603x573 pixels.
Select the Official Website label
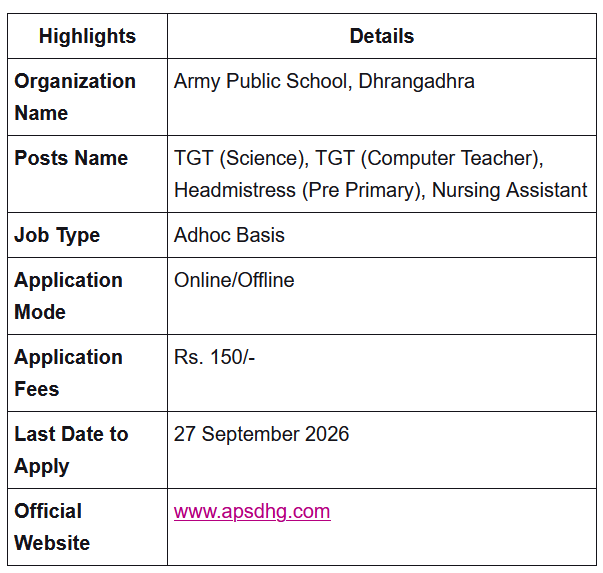tap(52, 527)
